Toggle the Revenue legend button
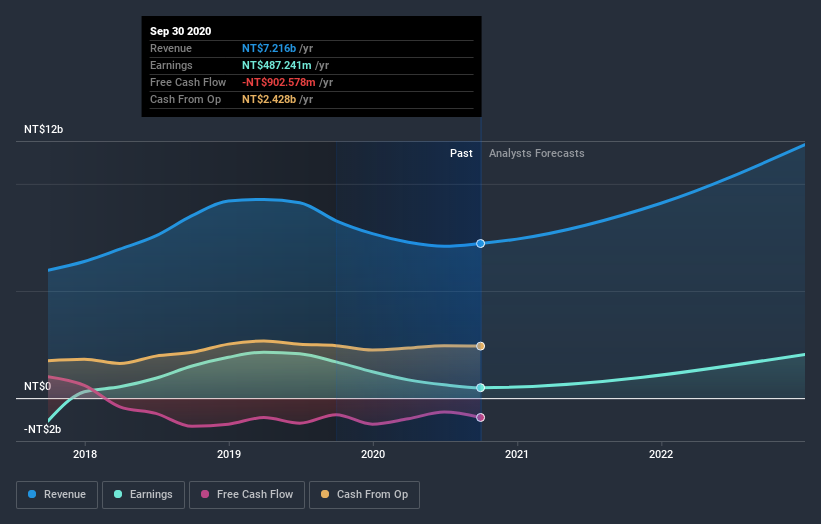The height and width of the screenshot is (524, 821). click(x=57, y=495)
